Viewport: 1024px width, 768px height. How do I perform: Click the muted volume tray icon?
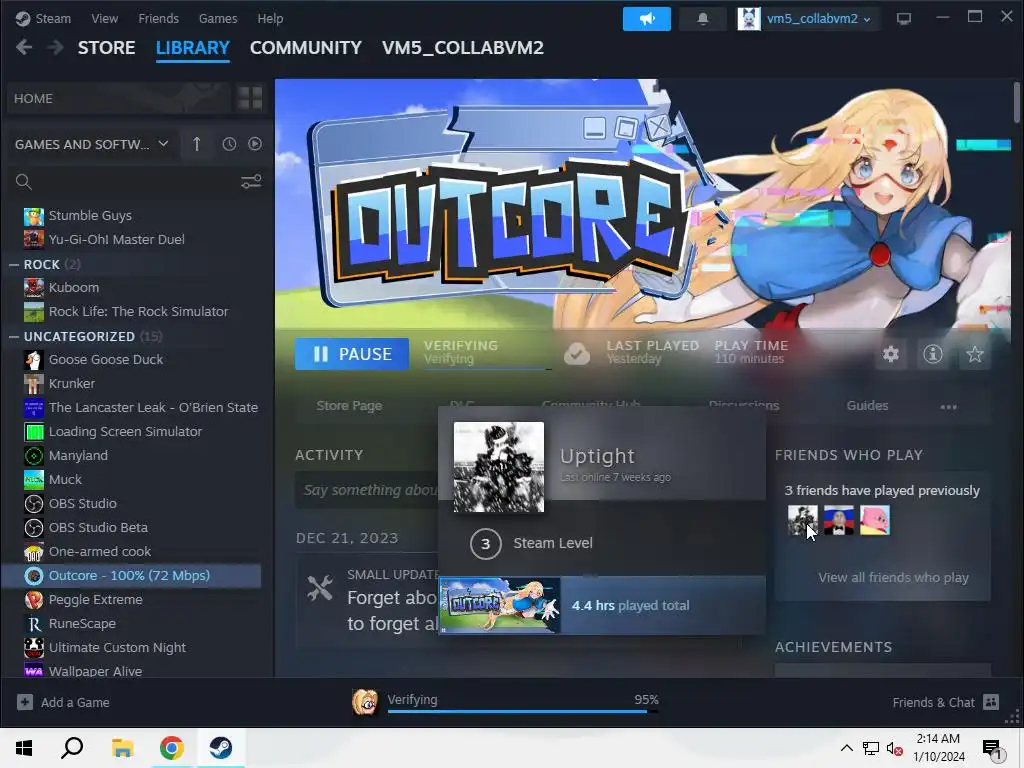[x=894, y=749]
